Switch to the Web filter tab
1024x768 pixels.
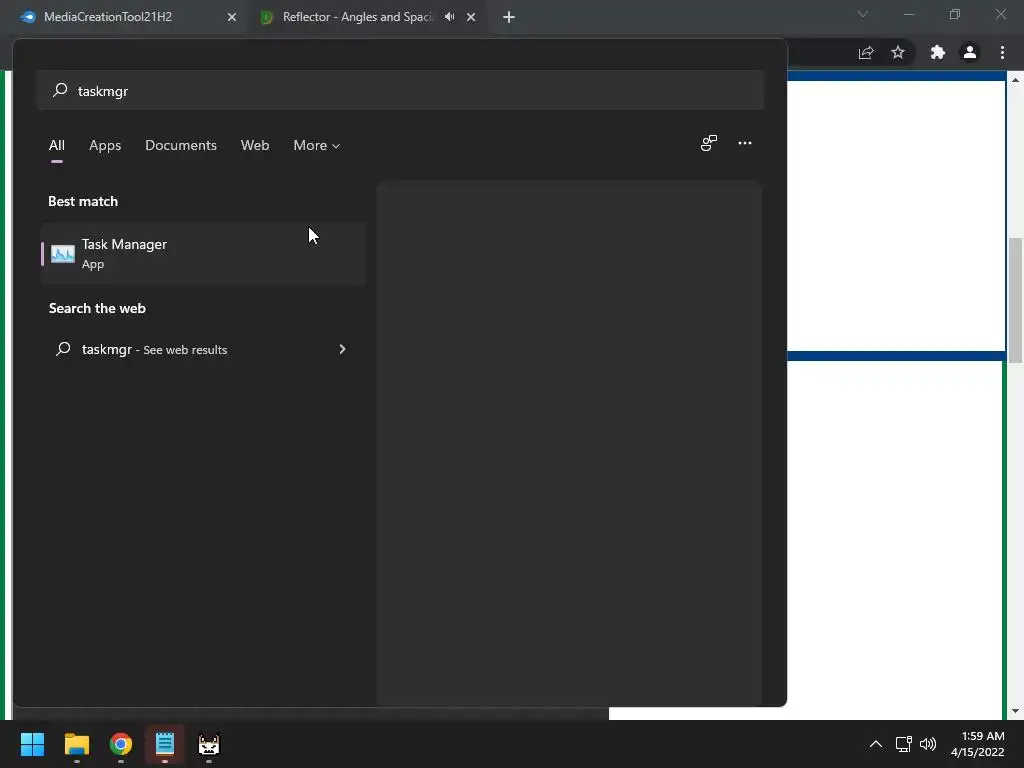click(255, 146)
